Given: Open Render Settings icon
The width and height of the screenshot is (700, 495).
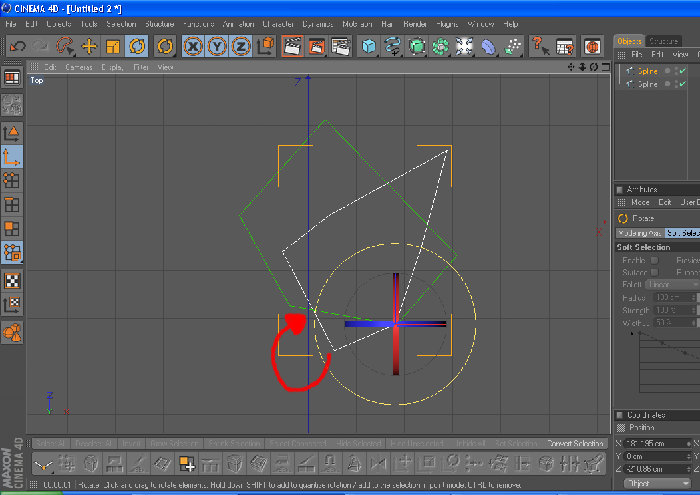Looking at the screenshot, I should [x=340, y=46].
